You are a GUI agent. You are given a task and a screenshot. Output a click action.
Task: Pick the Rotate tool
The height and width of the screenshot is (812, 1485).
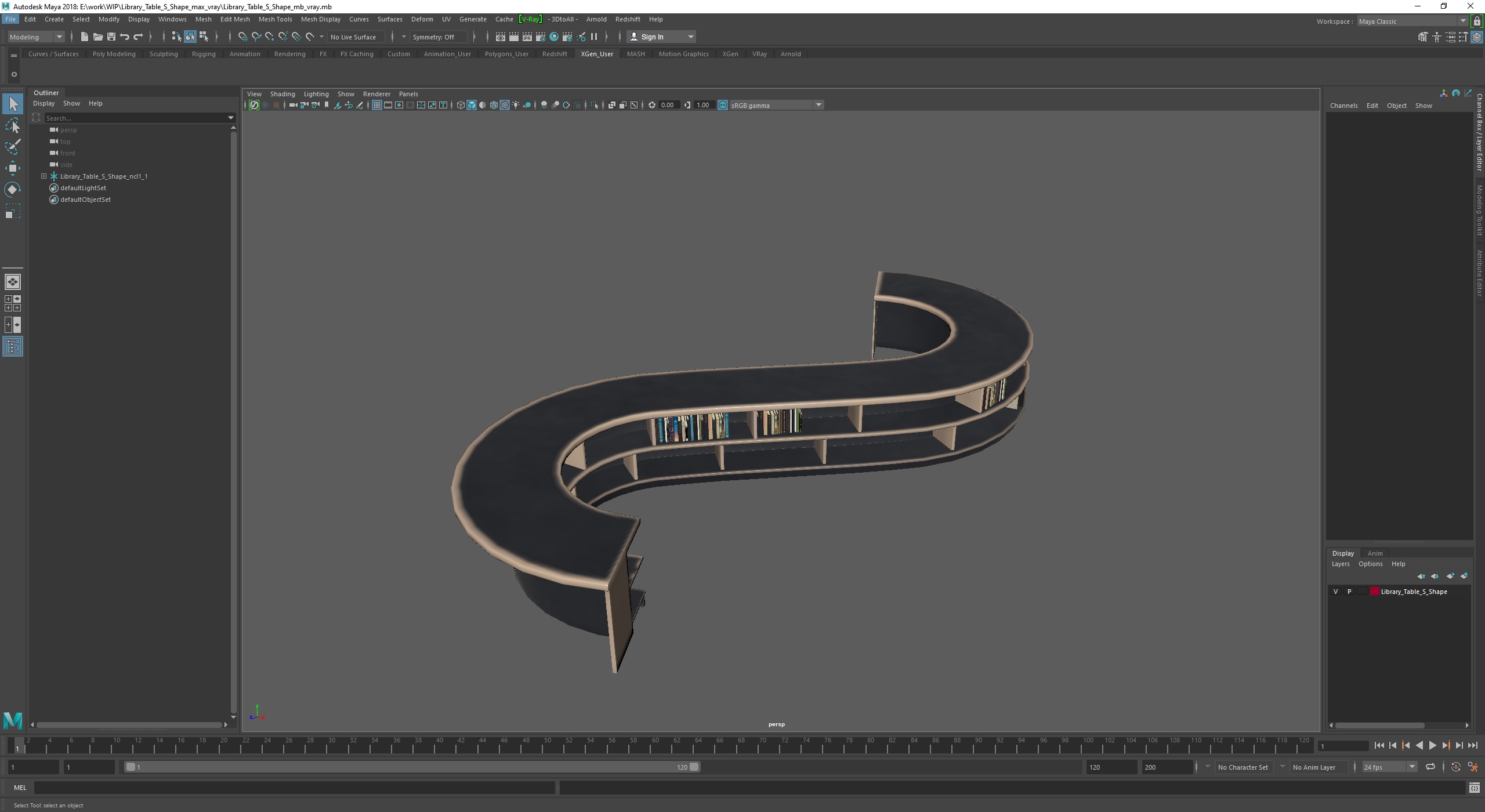pos(13,190)
